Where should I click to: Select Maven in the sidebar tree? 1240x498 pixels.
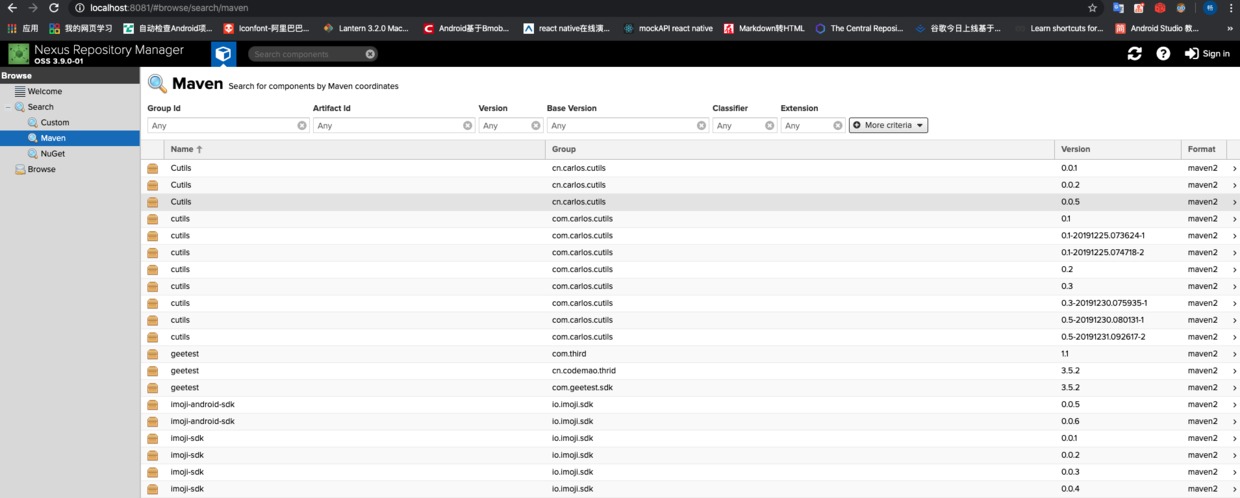[53, 138]
